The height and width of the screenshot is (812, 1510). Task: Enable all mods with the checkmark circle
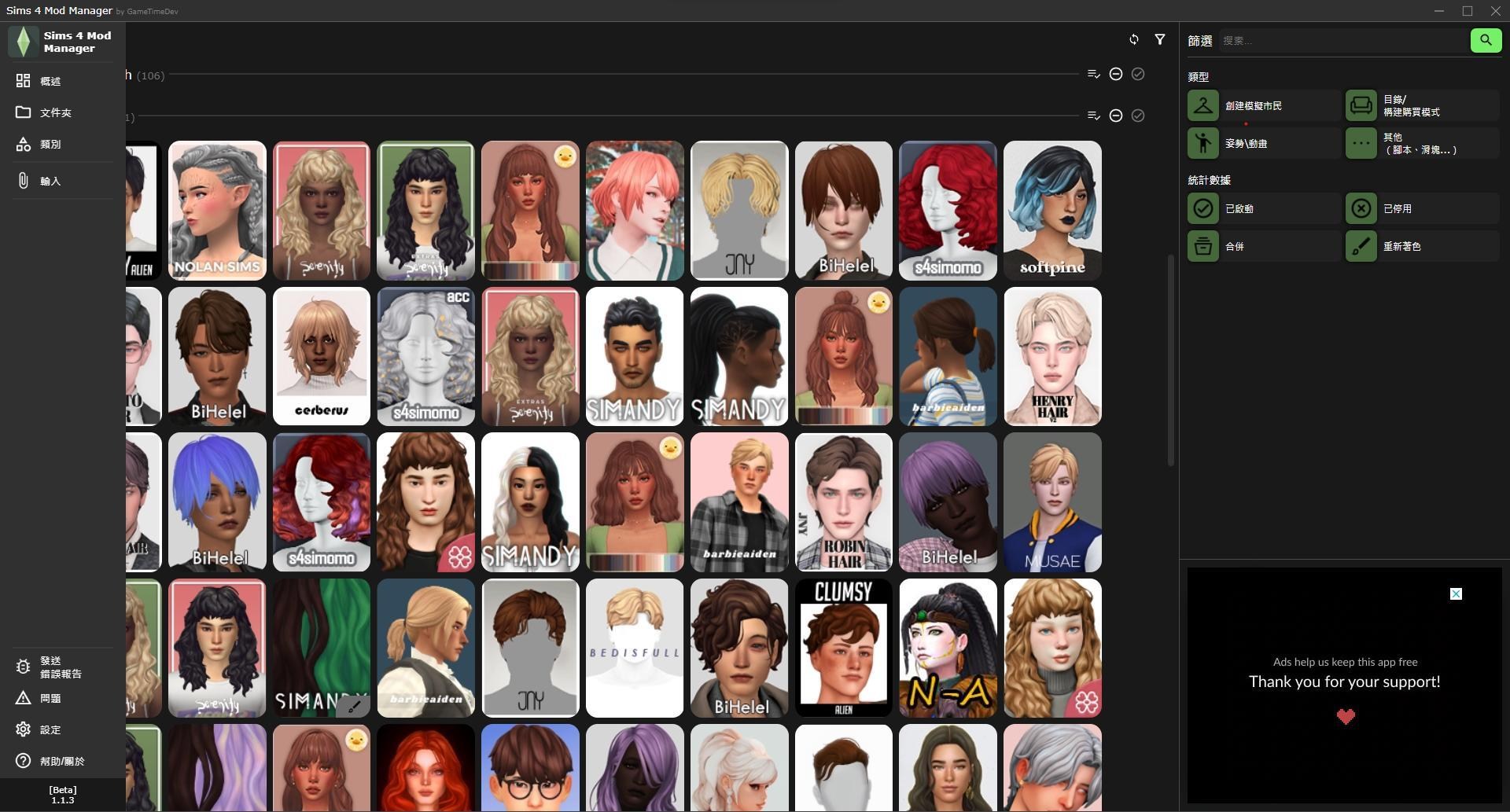pyautogui.click(x=1138, y=74)
